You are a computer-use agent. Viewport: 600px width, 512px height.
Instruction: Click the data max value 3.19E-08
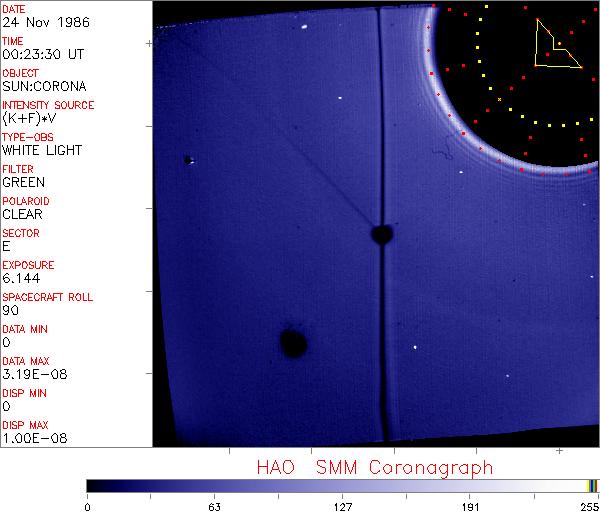(x=35, y=374)
